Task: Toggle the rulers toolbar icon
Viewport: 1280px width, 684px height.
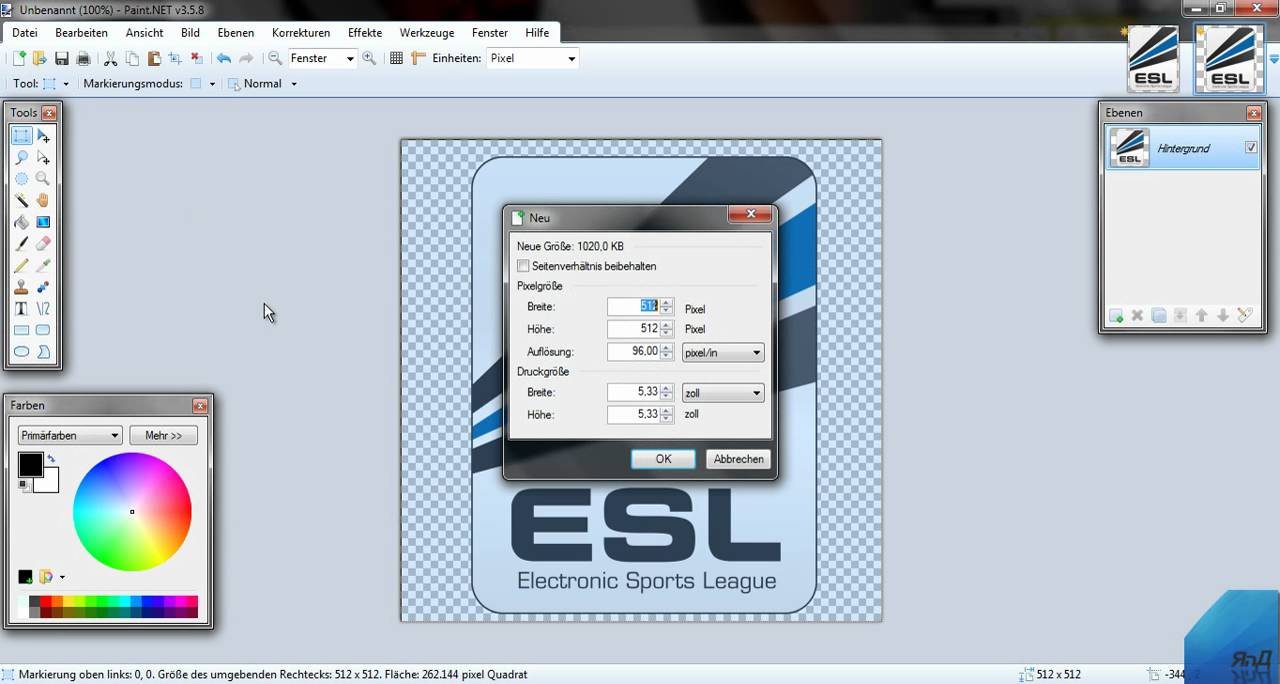Action: (418, 58)
